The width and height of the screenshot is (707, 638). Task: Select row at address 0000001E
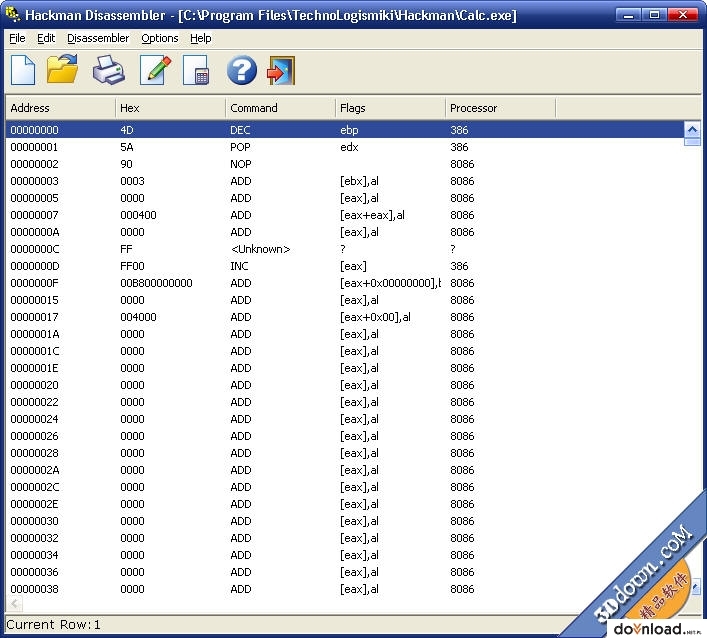[x=345, y=368]
